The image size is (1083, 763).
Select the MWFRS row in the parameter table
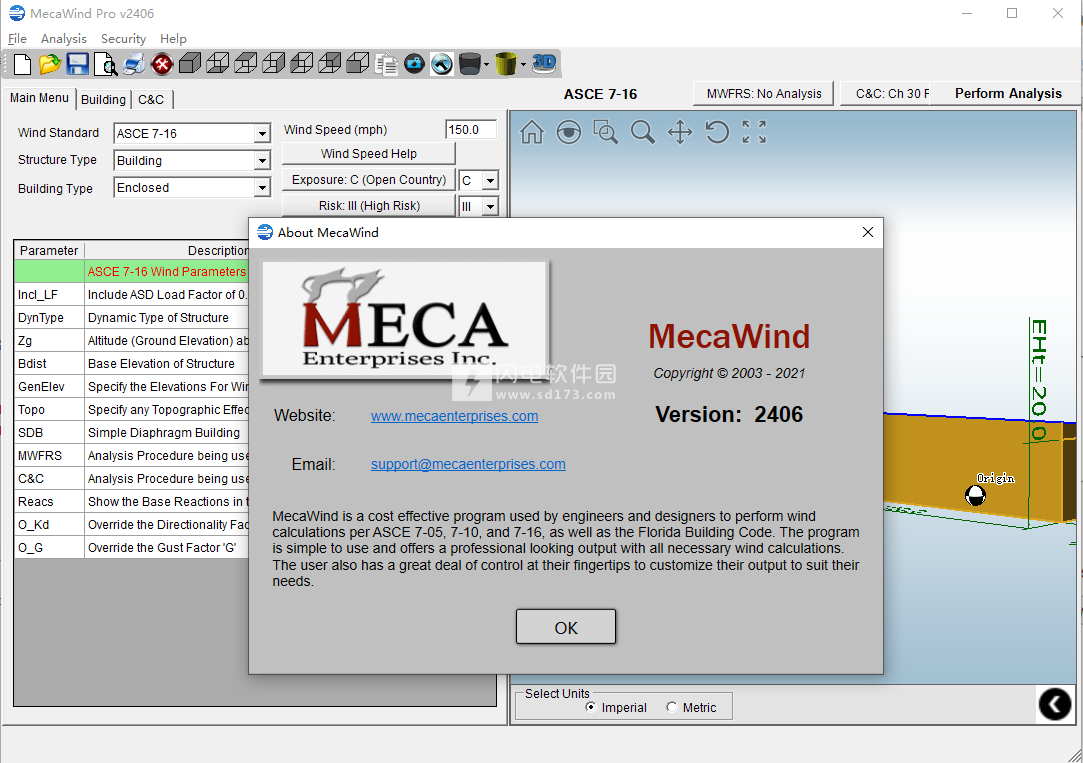131,456
